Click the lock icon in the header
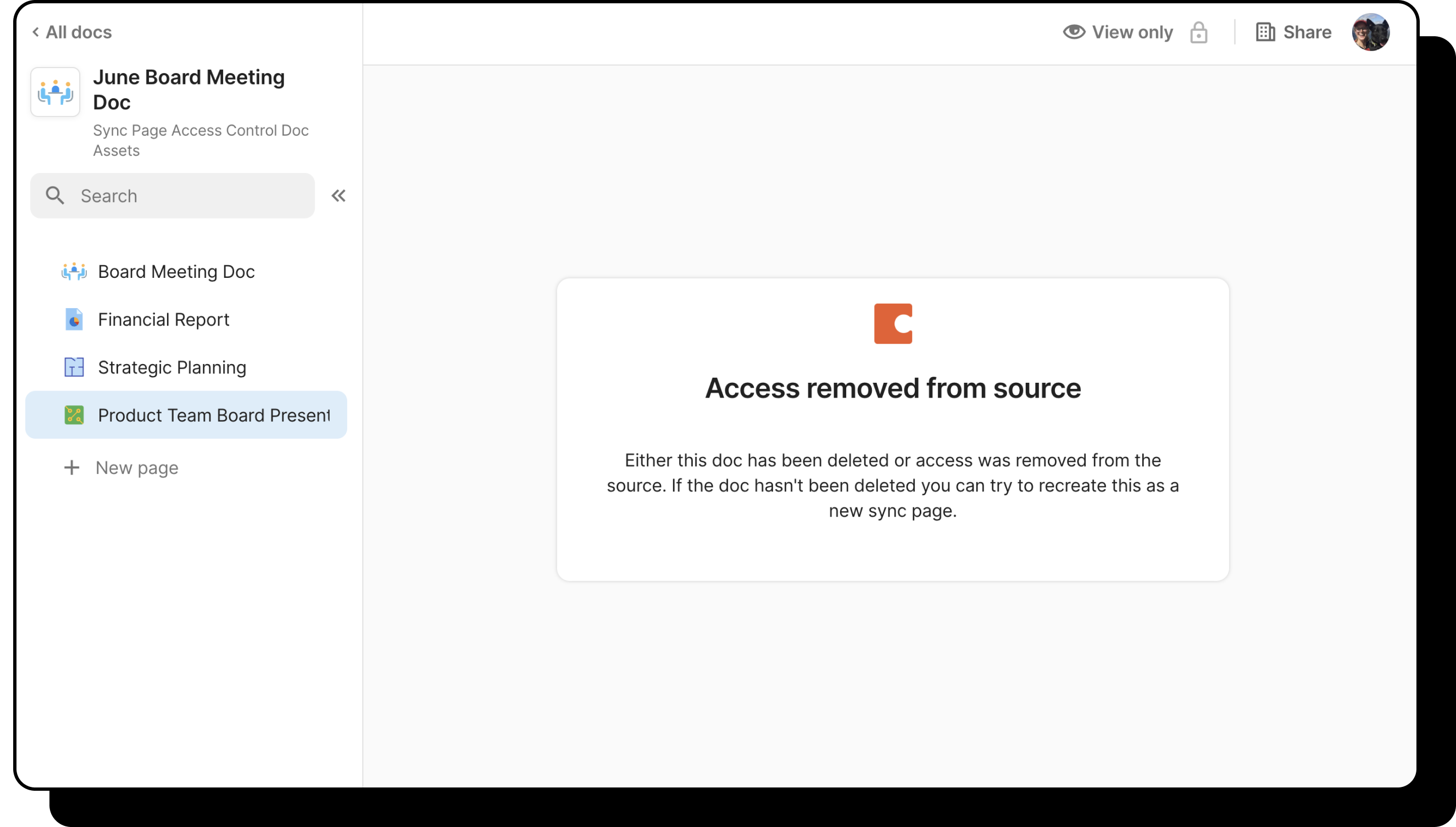 coord(1198,32)
